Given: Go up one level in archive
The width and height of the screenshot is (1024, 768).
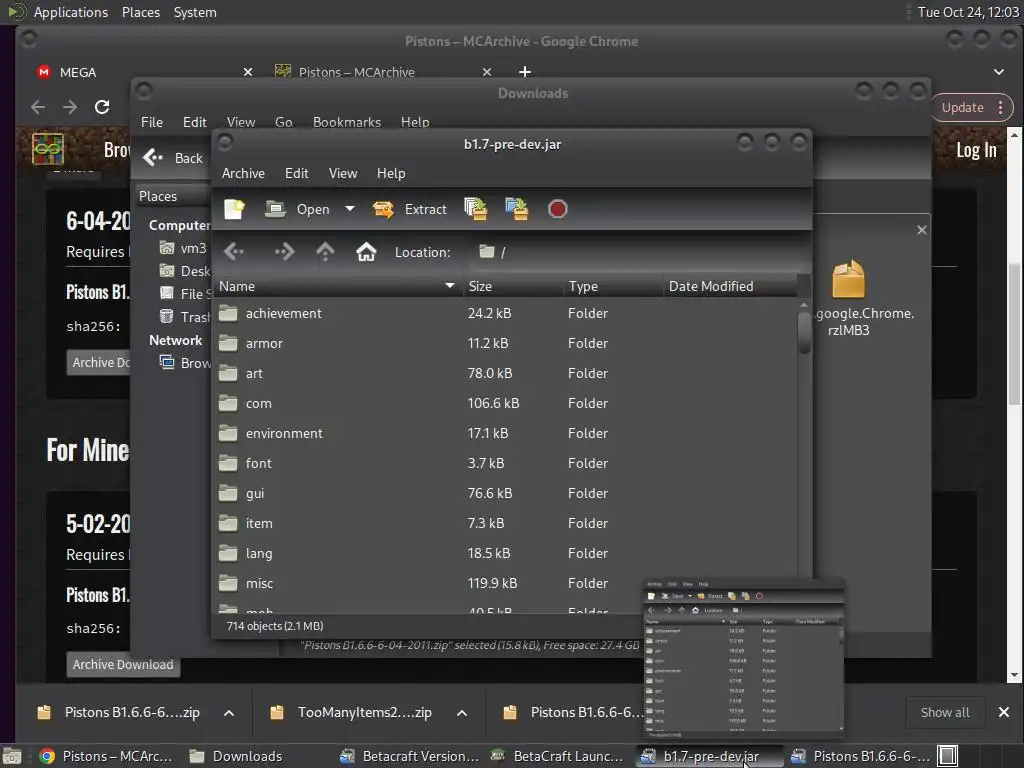Looking at the screenshot, I should (325, 251).
